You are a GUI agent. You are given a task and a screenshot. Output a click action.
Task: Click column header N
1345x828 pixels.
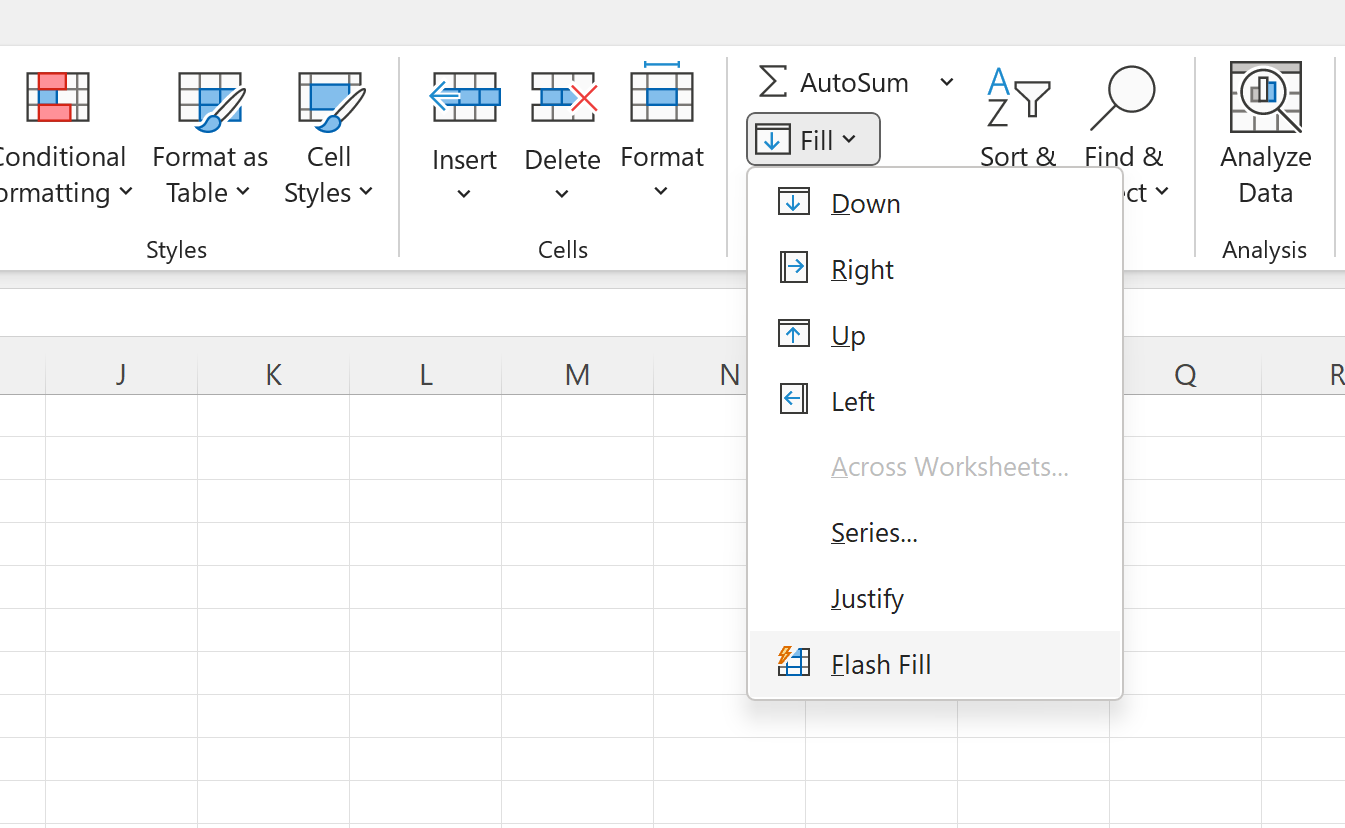click(x=728, y=373)
